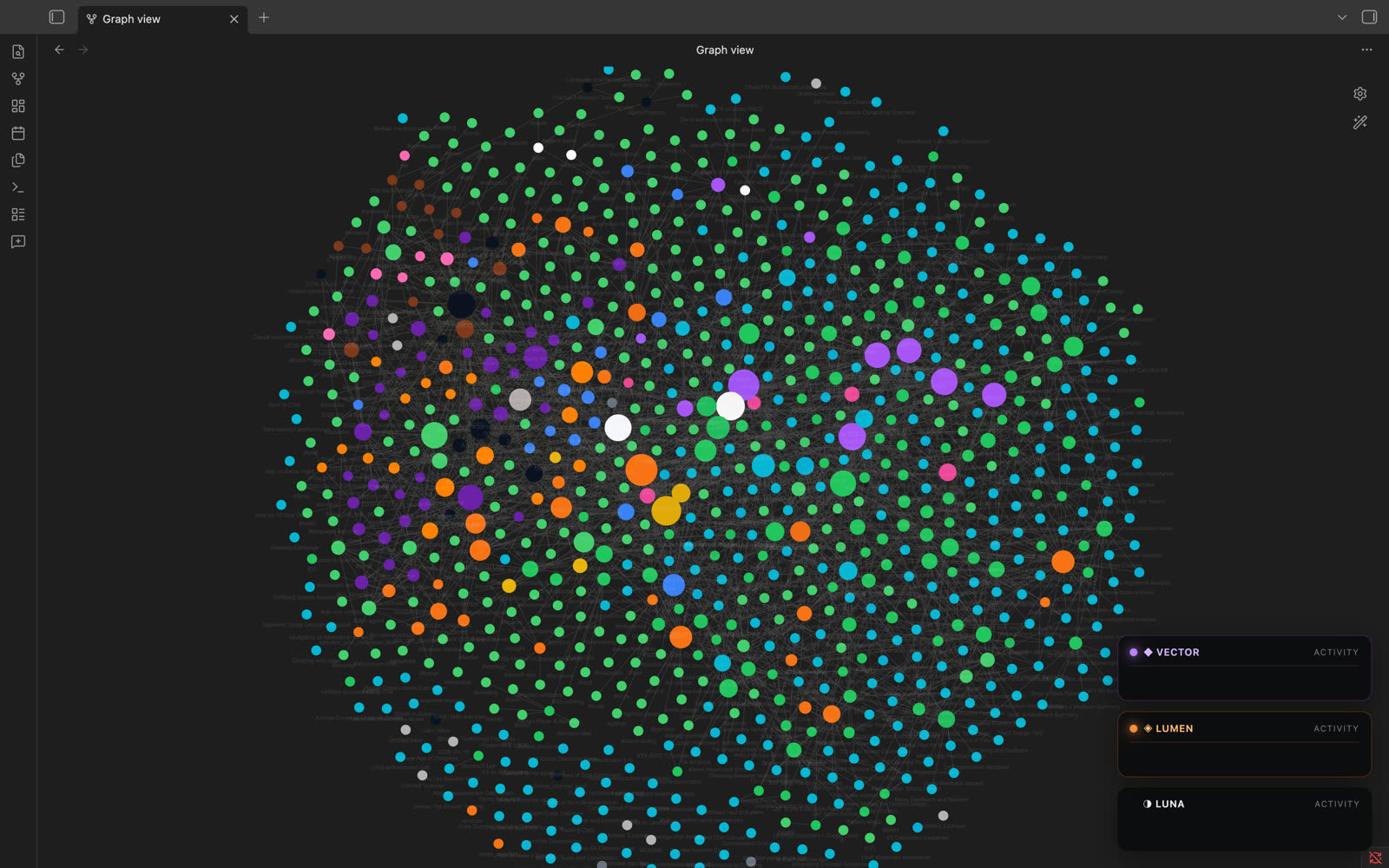Screen dimensions: 1389x868
Task: Open today's daily note calendar icon
Action: pos(18,133)
